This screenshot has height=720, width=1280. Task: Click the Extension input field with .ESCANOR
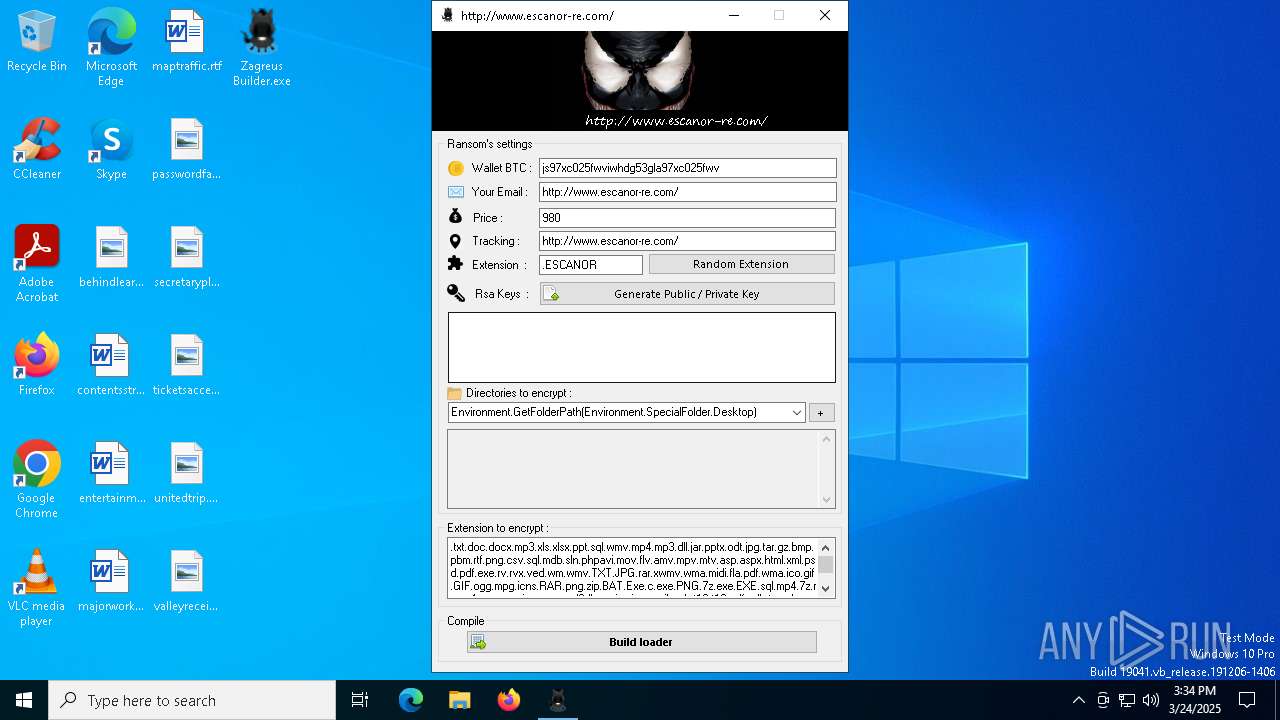591,265
